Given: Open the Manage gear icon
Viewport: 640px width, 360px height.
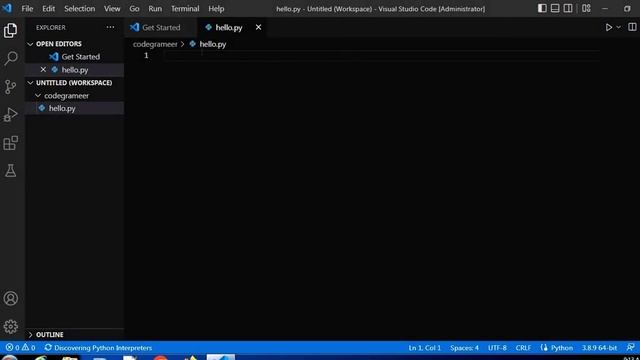Looking at the screenshot, I should tap(11, 327).
